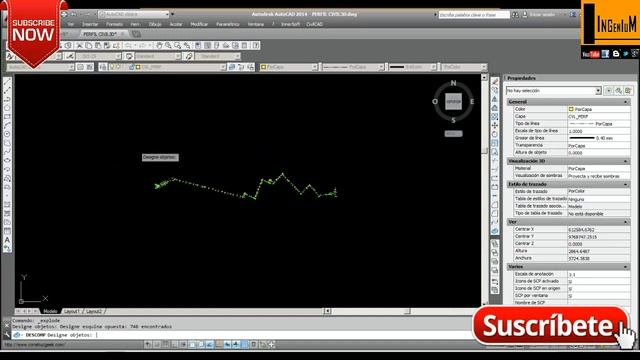640x360 pixels.
Task: Open the Formato menu
Action: 114,24
